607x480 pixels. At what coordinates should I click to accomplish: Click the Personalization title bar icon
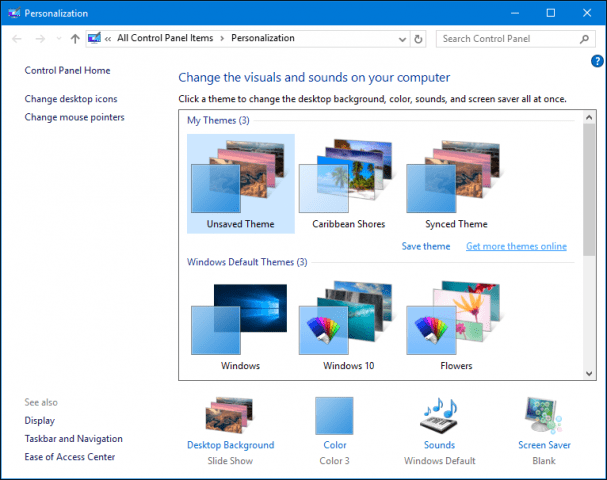point(14,13)
